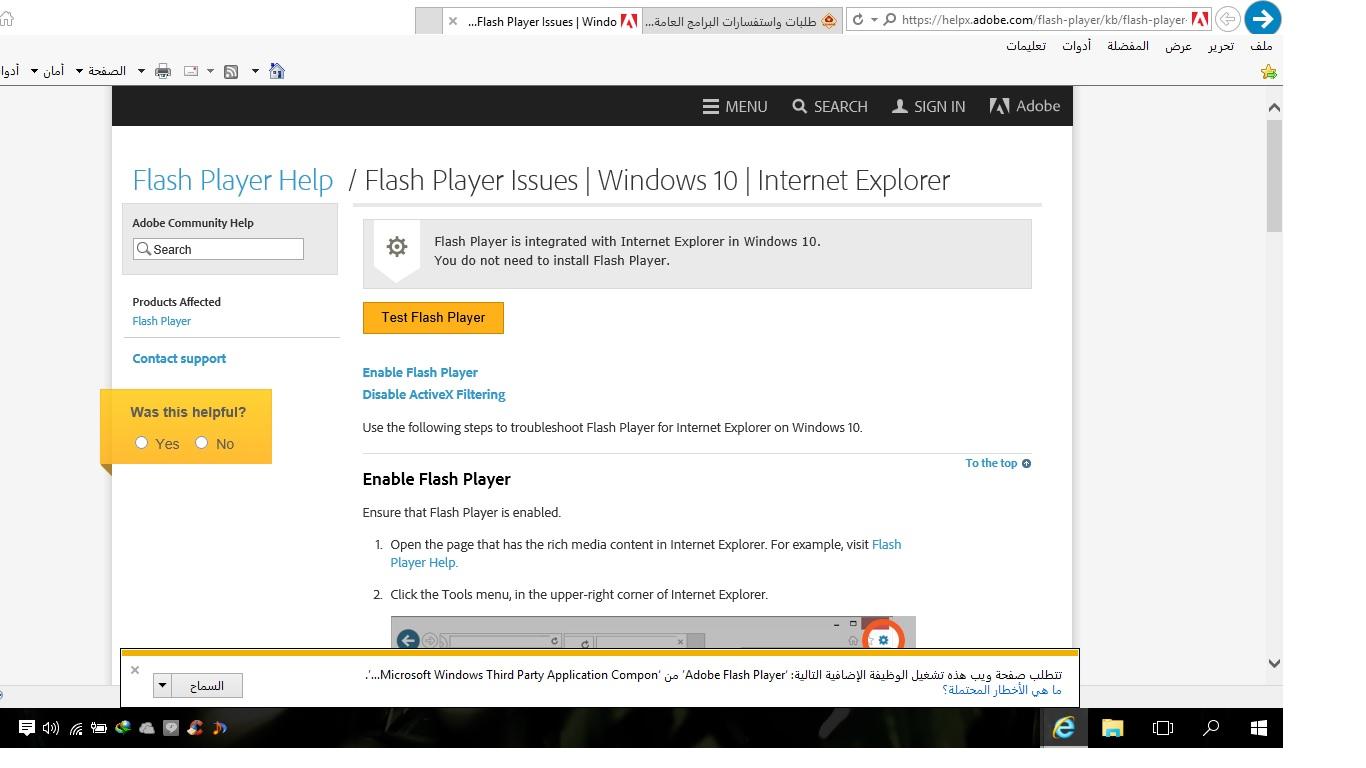This screenshot has height=768, width=1366.
Task: Click the vertical scrollbar up arrow
Action: pyautogui.click(x=1274, y=107)
